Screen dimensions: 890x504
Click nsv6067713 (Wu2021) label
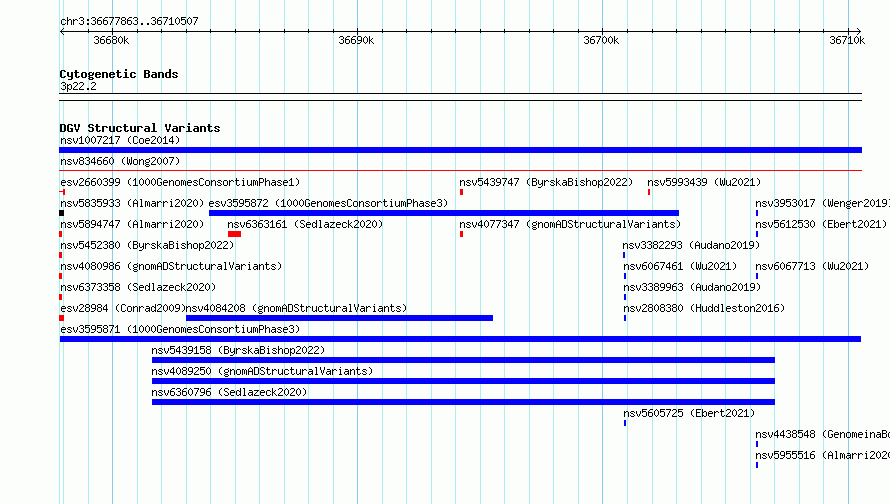pos(812,266)
